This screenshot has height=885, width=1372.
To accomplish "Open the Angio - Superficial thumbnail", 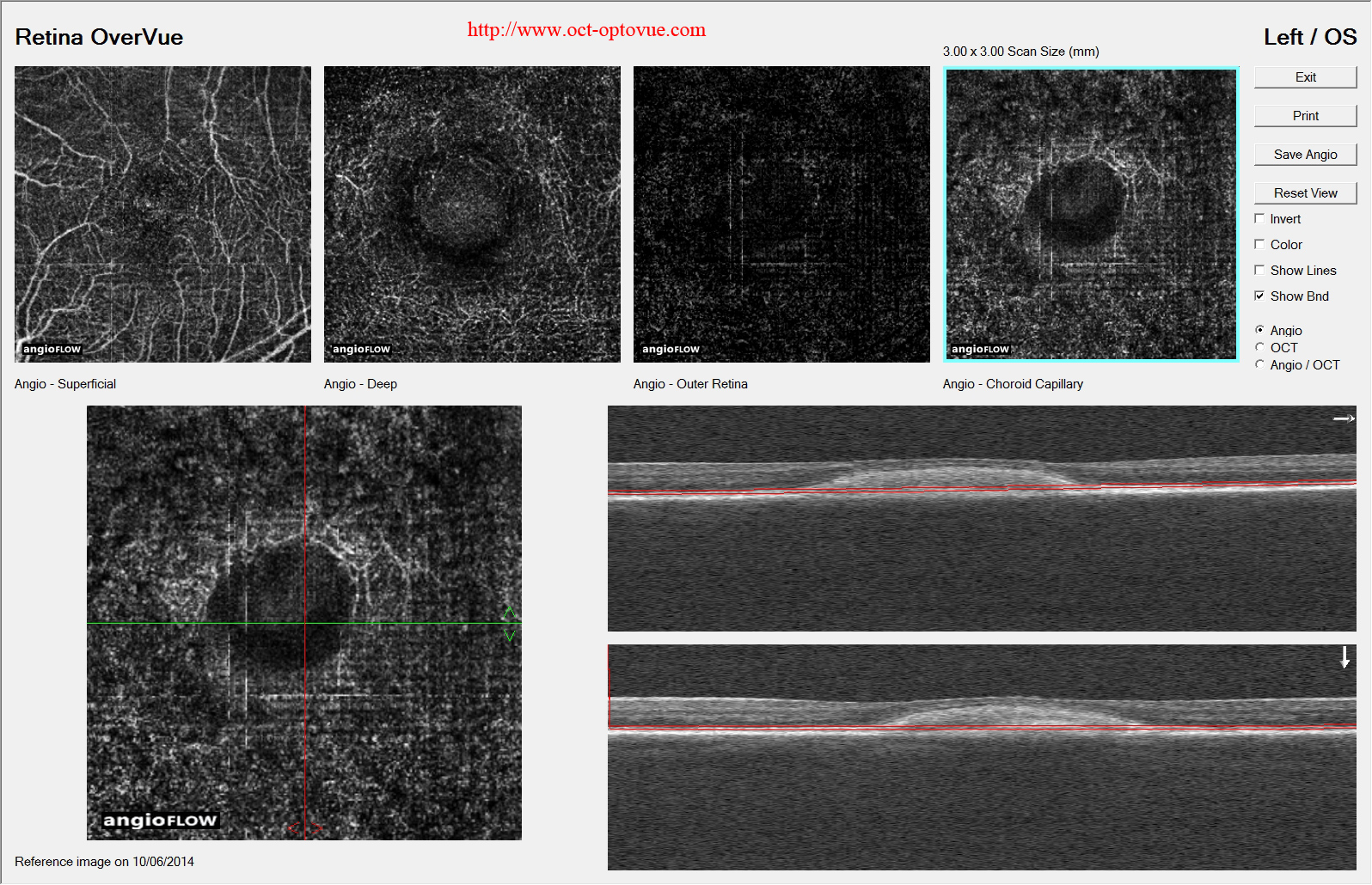I will coord(162,214).
